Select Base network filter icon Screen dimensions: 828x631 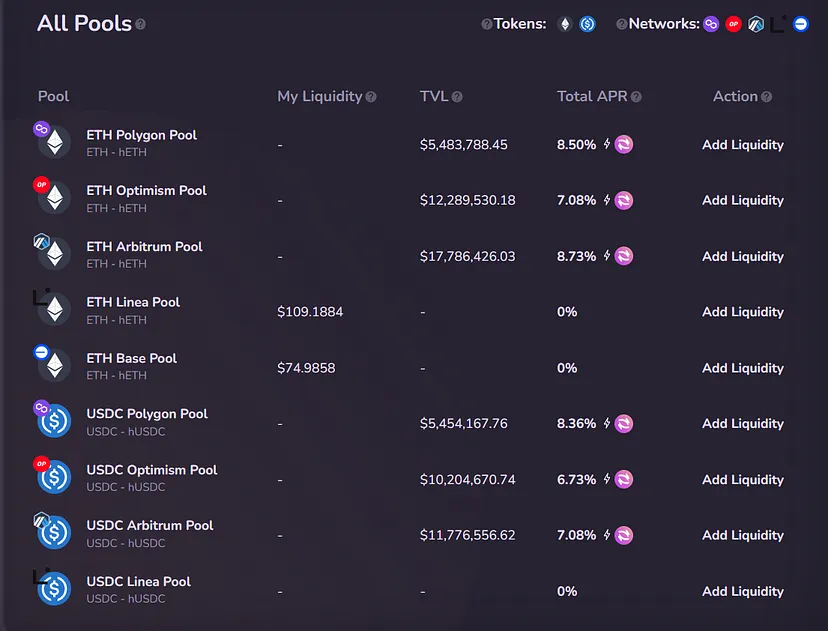point(801,24)
